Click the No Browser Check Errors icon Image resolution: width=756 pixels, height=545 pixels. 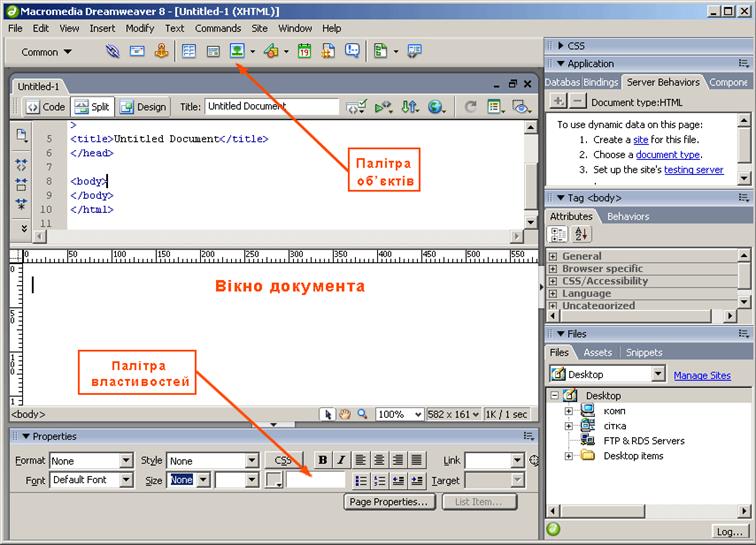click(x=356, y=107)
